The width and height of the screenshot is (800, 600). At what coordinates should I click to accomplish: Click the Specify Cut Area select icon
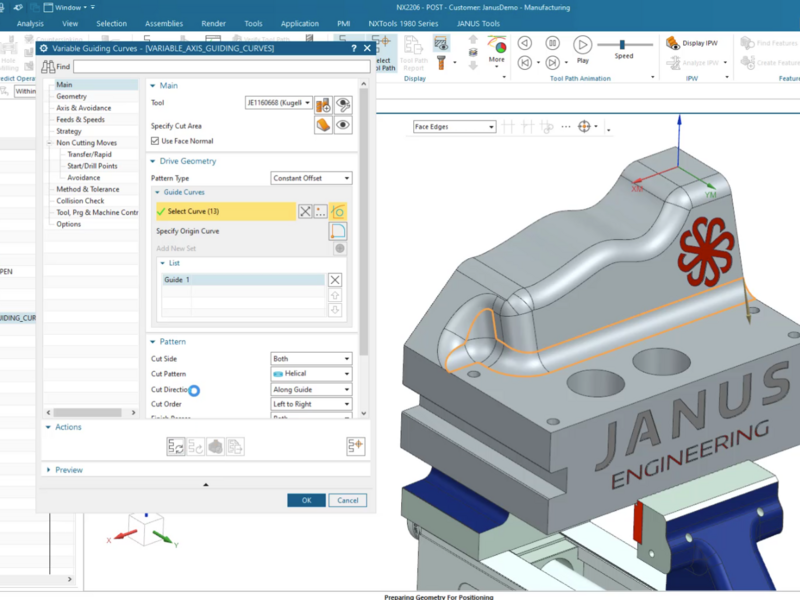323,125
